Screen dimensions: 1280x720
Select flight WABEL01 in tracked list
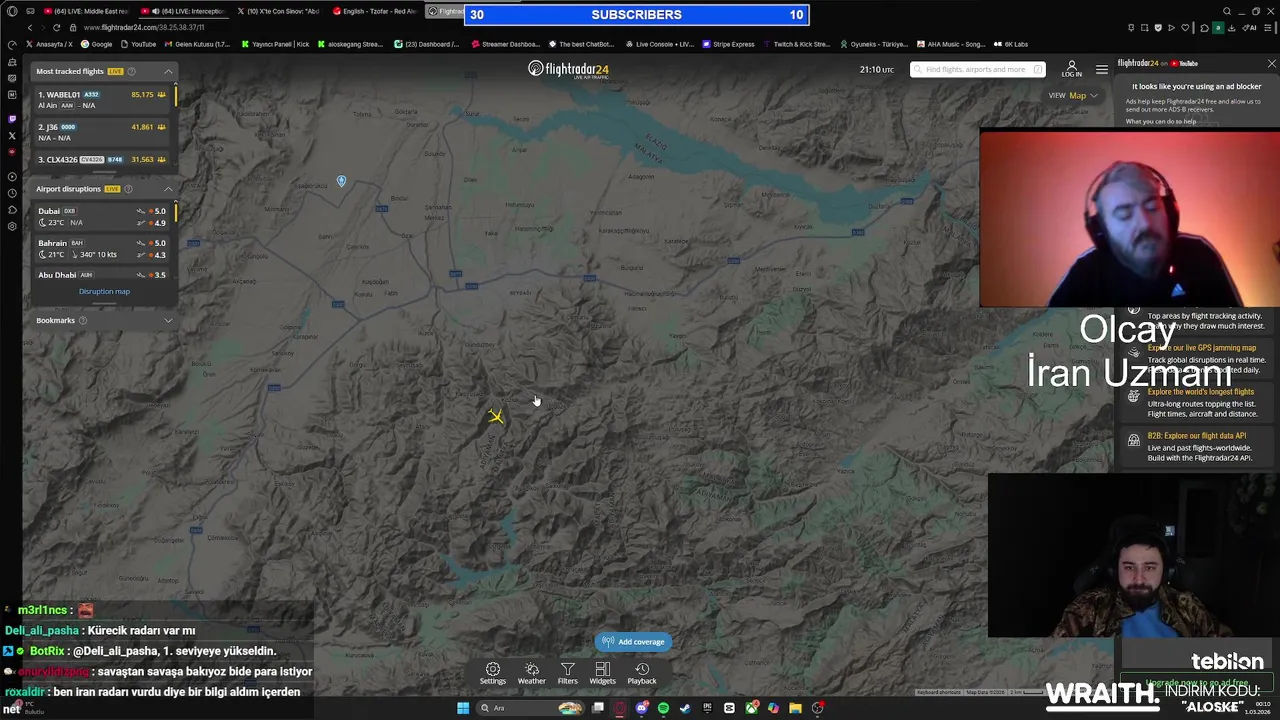(103, 99)
